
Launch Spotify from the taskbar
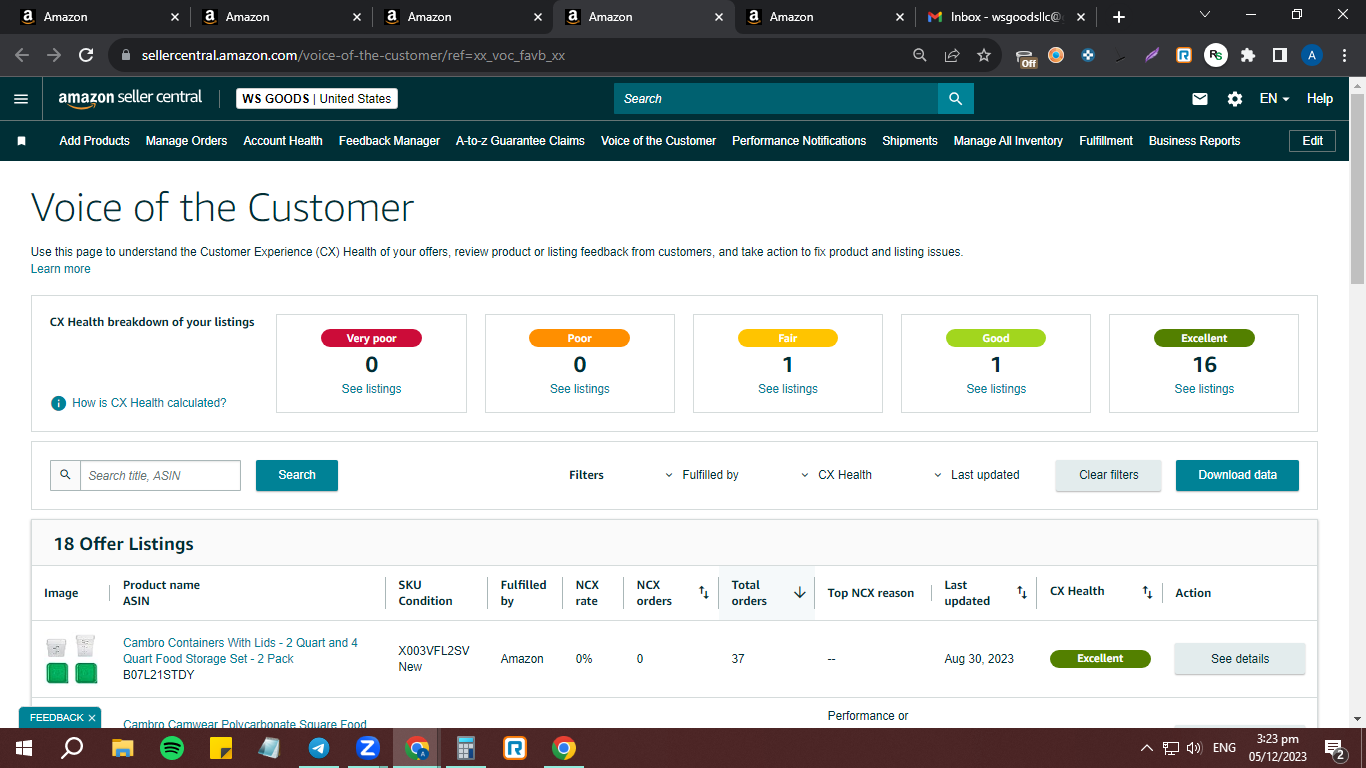coord(172,748)
